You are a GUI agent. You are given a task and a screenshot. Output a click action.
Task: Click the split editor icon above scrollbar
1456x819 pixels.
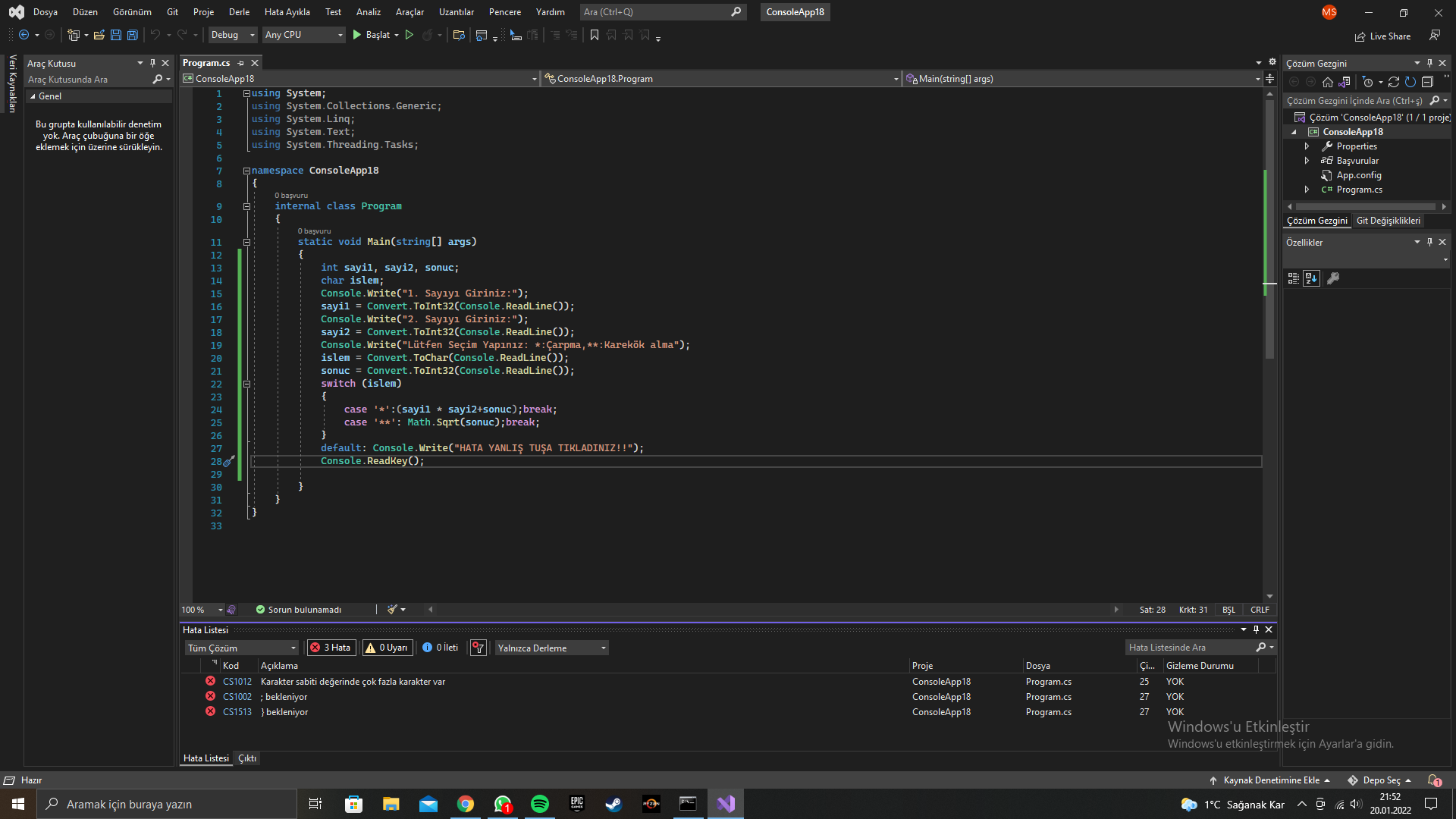[1270, 79]
